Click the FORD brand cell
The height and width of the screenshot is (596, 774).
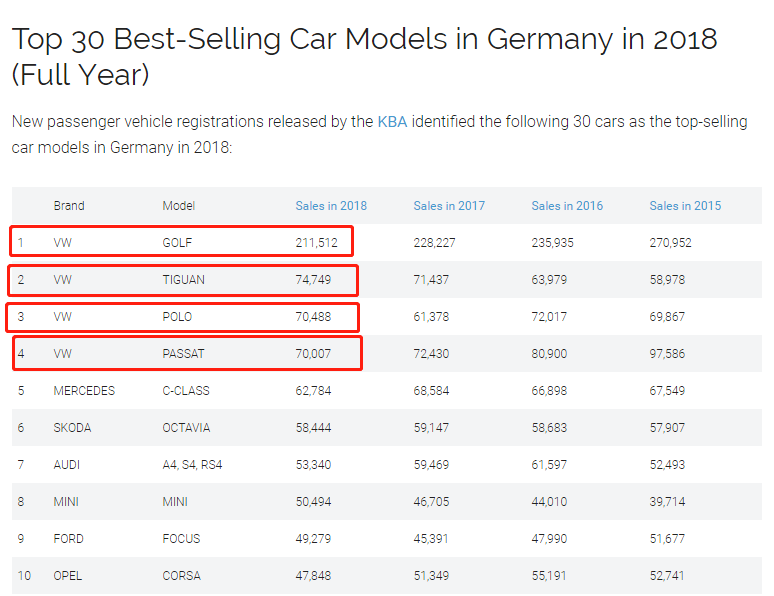(x=69, y=539)
